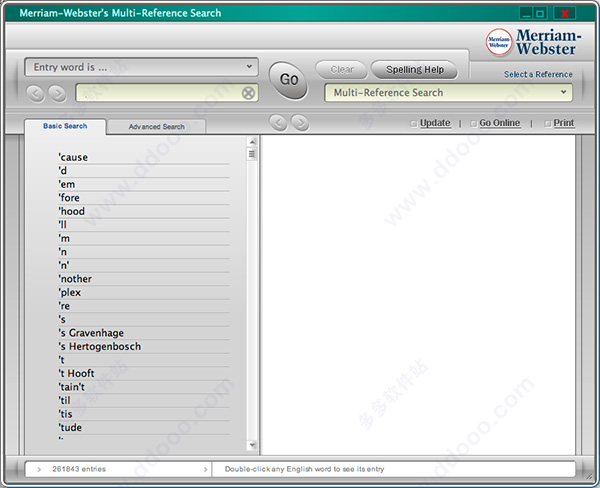This screenshot has width=600, height=488.
Task: Select 'em in the word list
Action: (x=143, y=184)
